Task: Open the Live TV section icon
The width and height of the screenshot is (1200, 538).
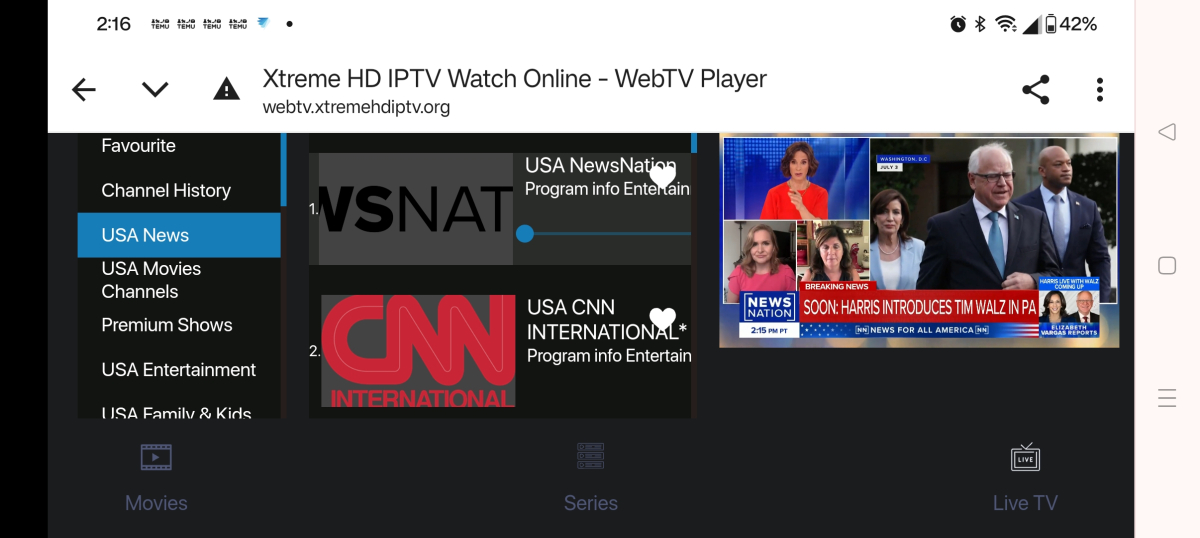Action: tap(1025, 457)
